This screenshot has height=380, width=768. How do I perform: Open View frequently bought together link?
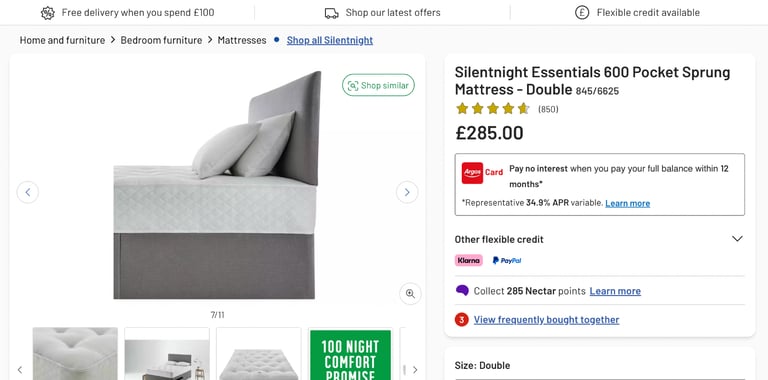tap(546, 320)
